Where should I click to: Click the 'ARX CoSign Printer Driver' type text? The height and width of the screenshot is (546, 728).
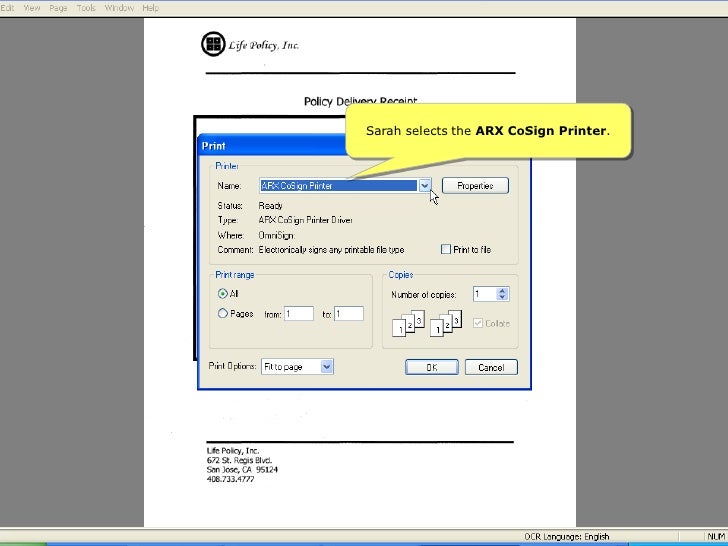tap(306, 220)
